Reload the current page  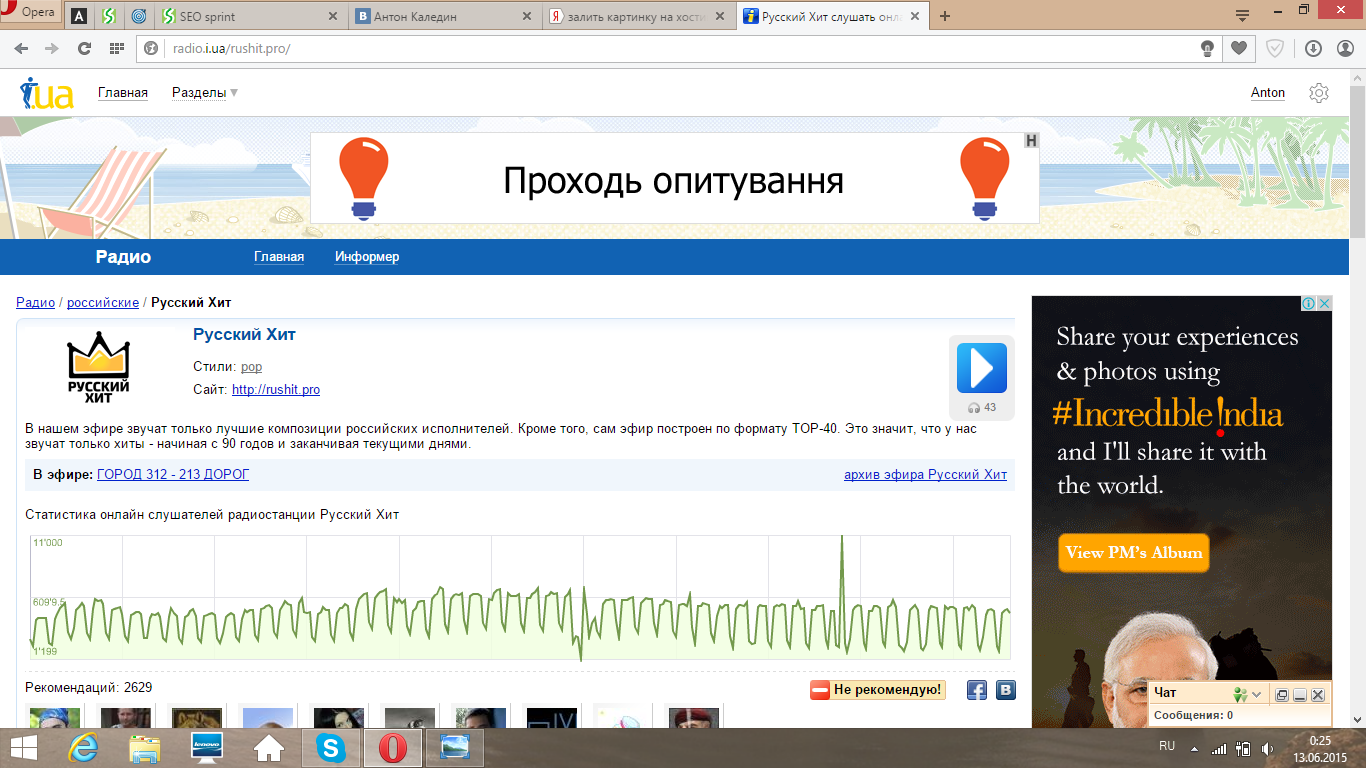coord(84,48)
